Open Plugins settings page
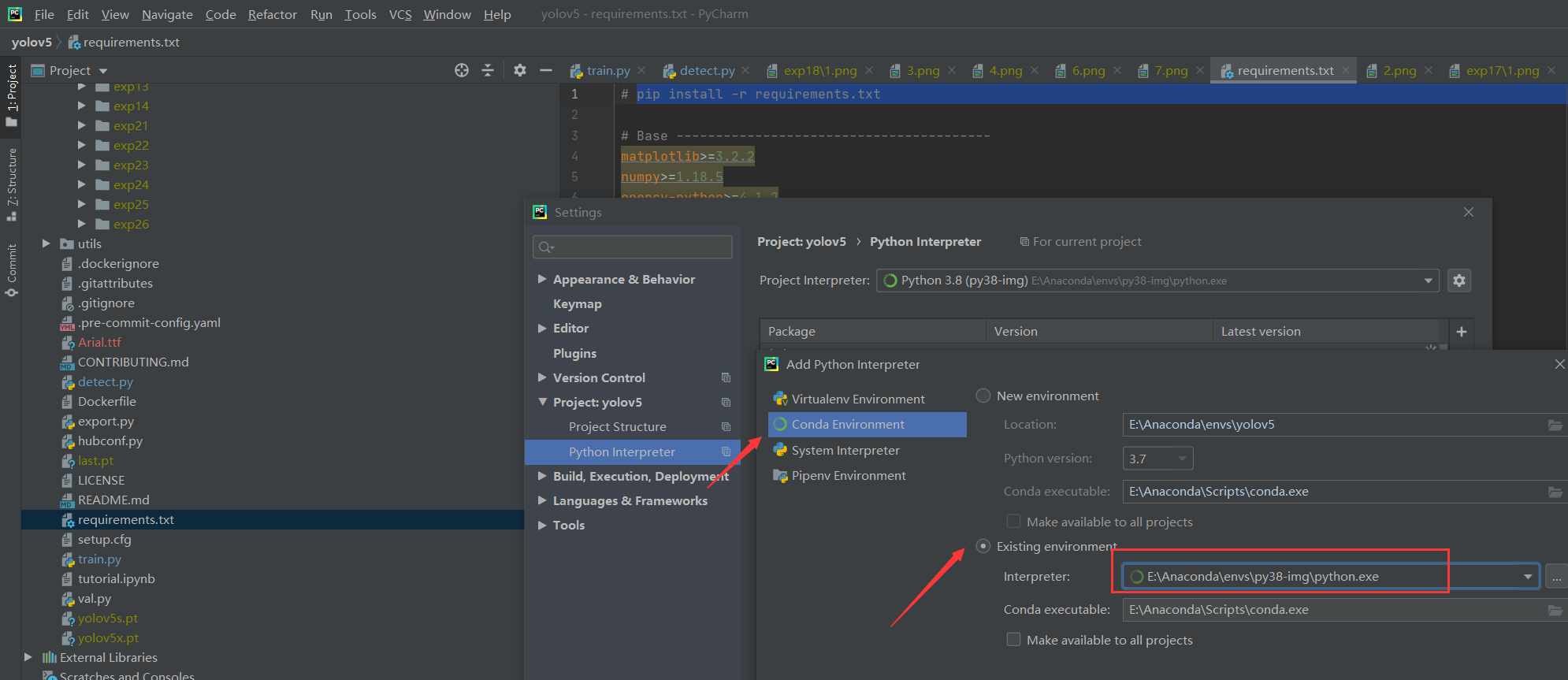1568x680 pixels. click(574, 354)
